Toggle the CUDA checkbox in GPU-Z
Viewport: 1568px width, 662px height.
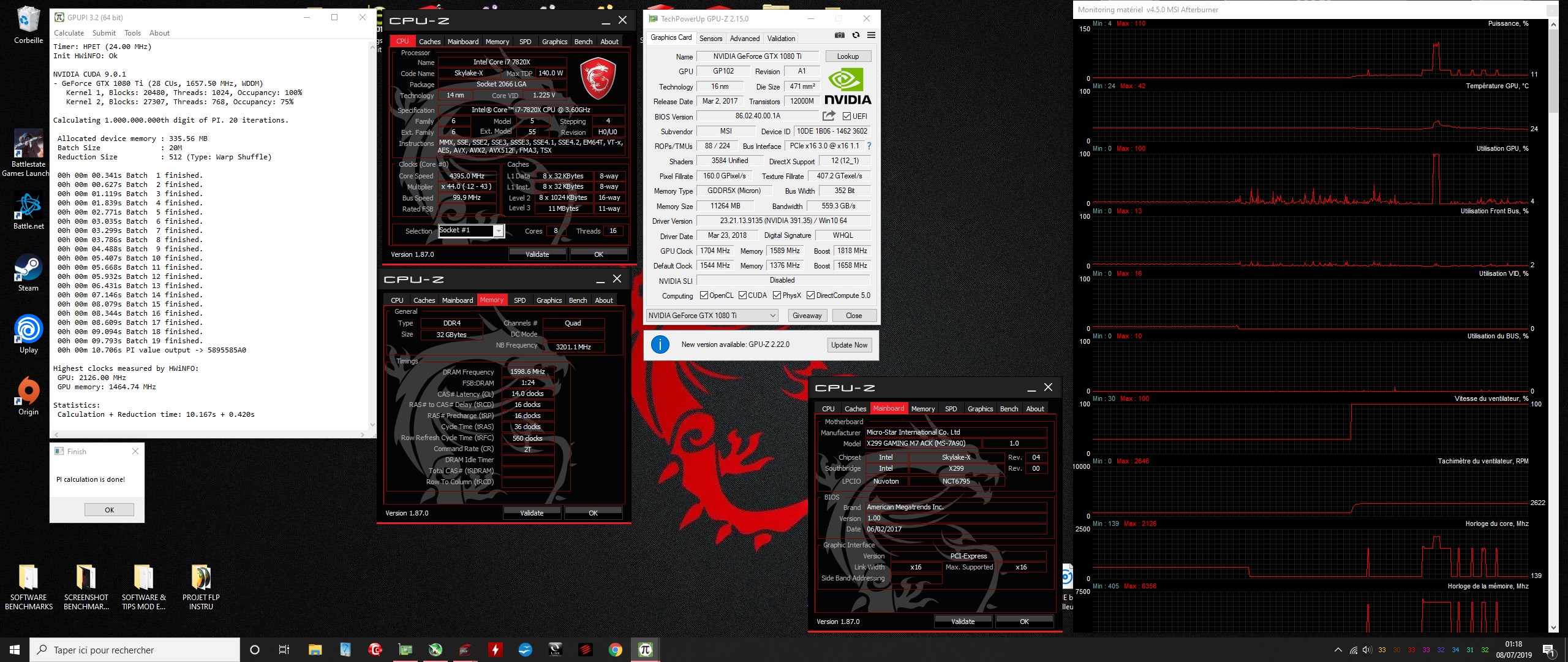coord(742,295)
